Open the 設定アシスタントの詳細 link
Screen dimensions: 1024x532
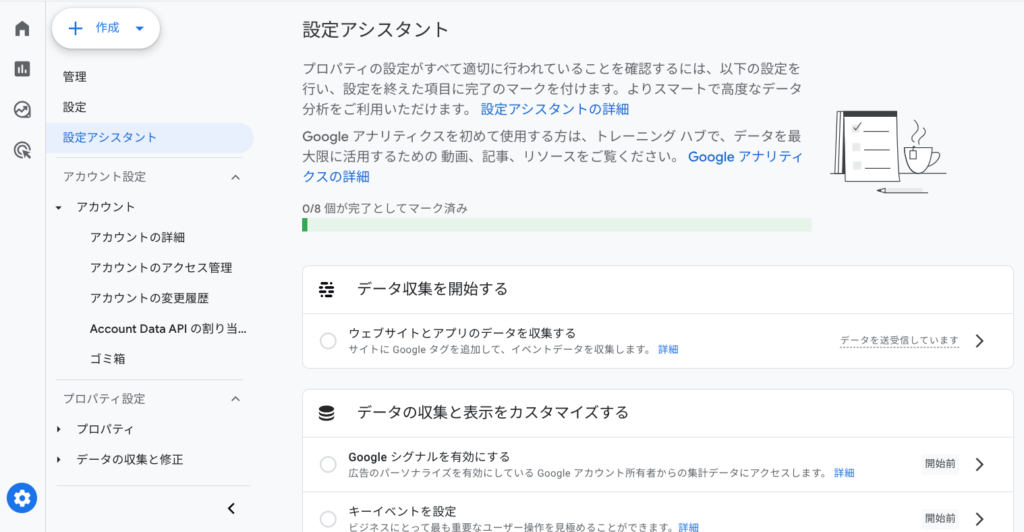(x=555, y=109)
